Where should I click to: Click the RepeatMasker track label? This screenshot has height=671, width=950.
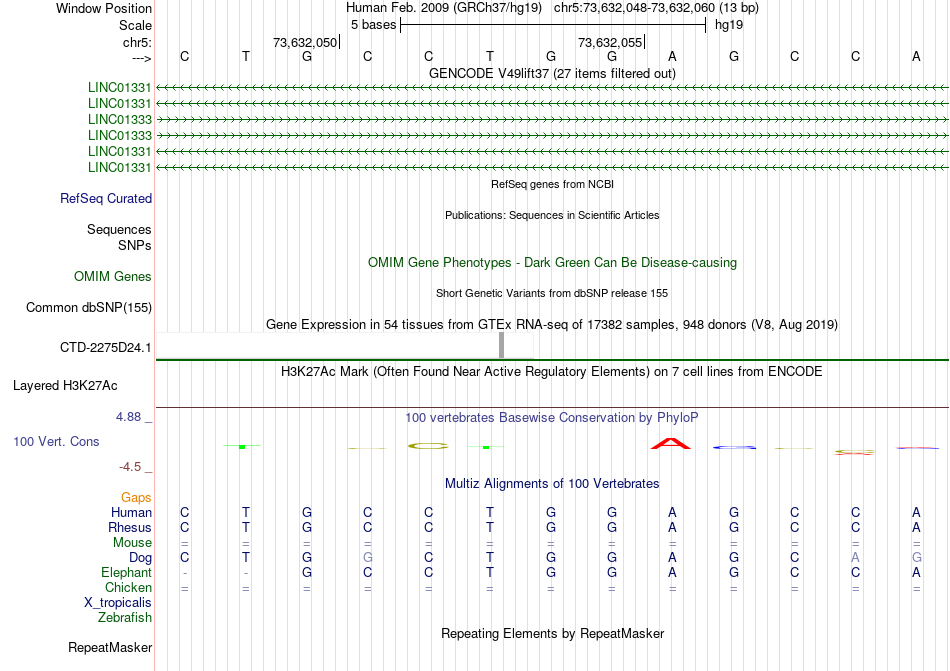(x=110, y=647)
